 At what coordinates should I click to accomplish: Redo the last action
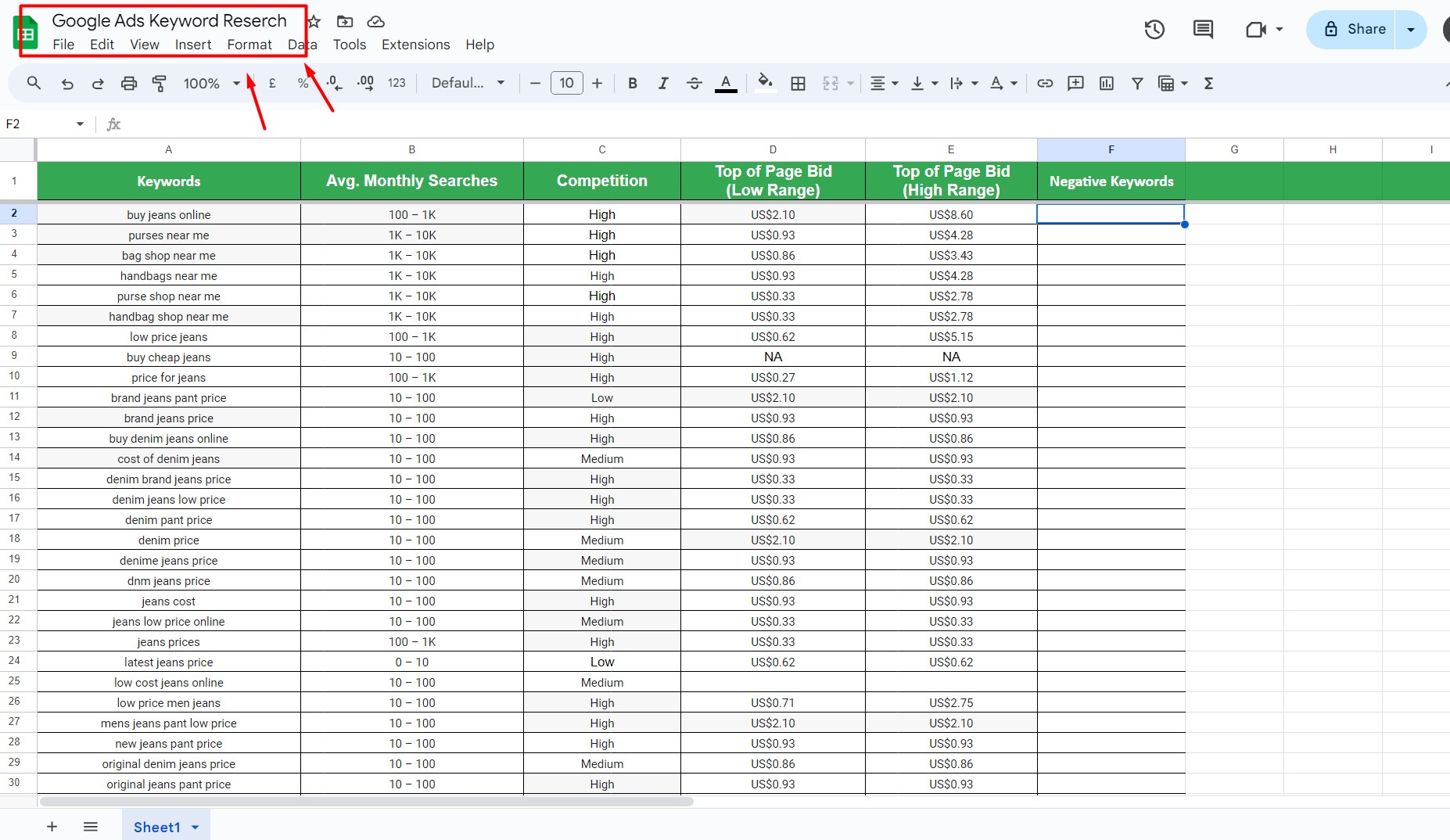point(98,83)
